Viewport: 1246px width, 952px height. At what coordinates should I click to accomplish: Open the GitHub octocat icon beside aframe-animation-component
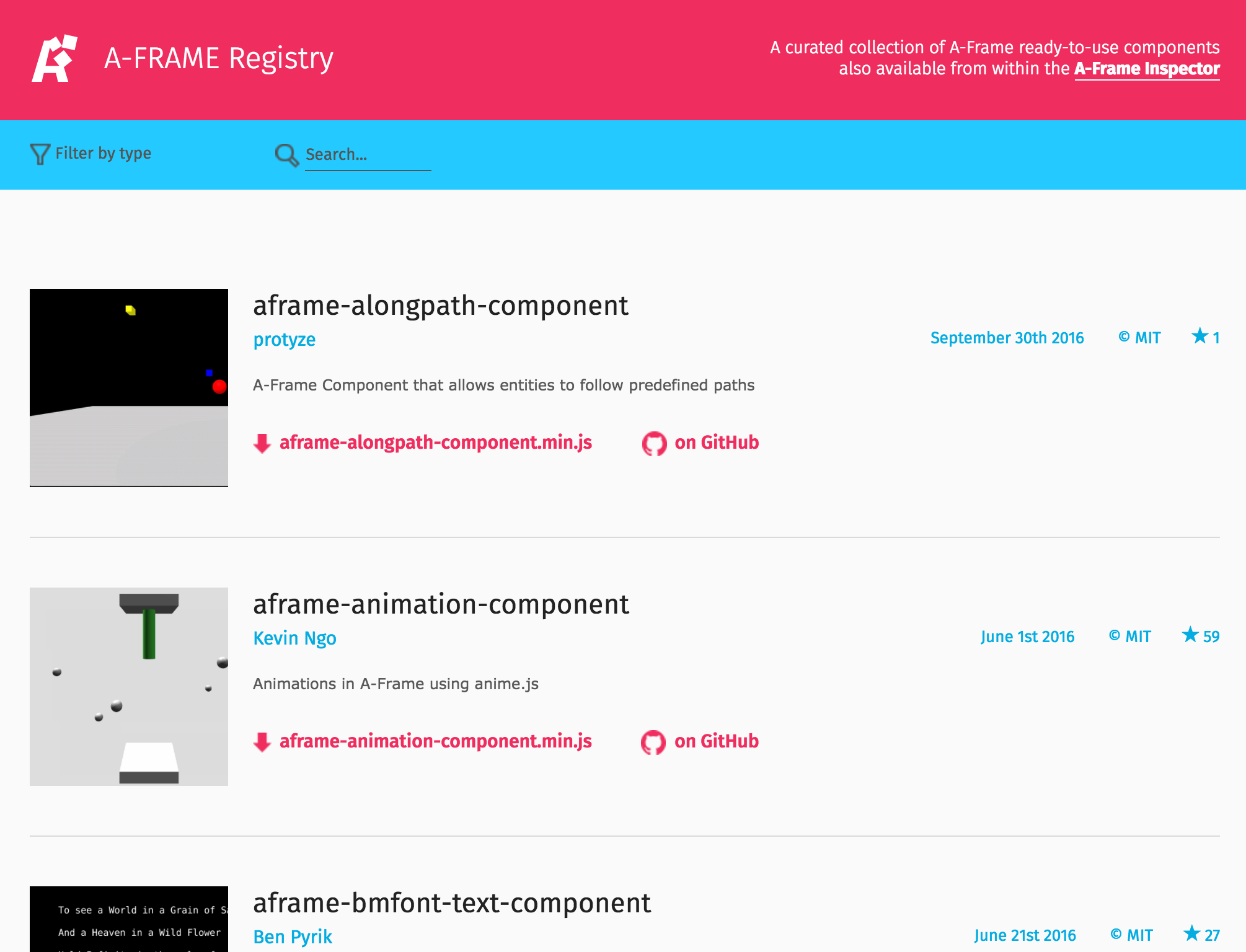click(x=654, y=741)
